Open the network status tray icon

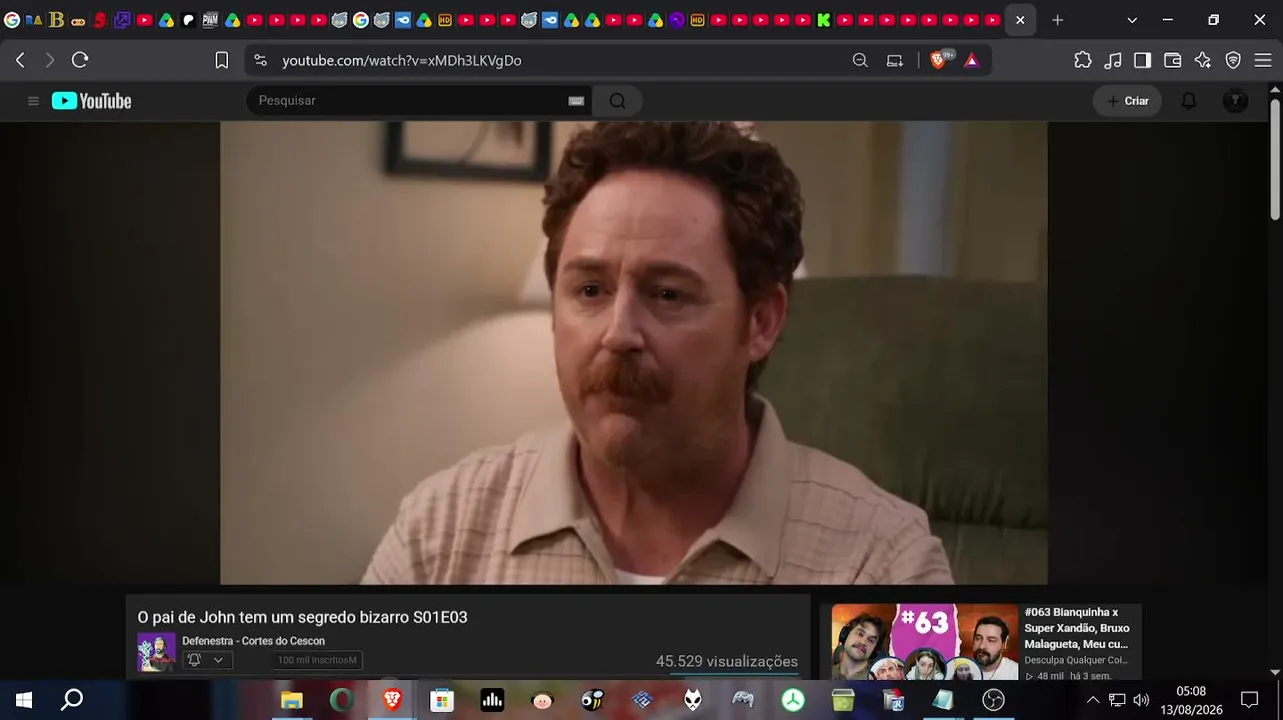[1117, 700]
